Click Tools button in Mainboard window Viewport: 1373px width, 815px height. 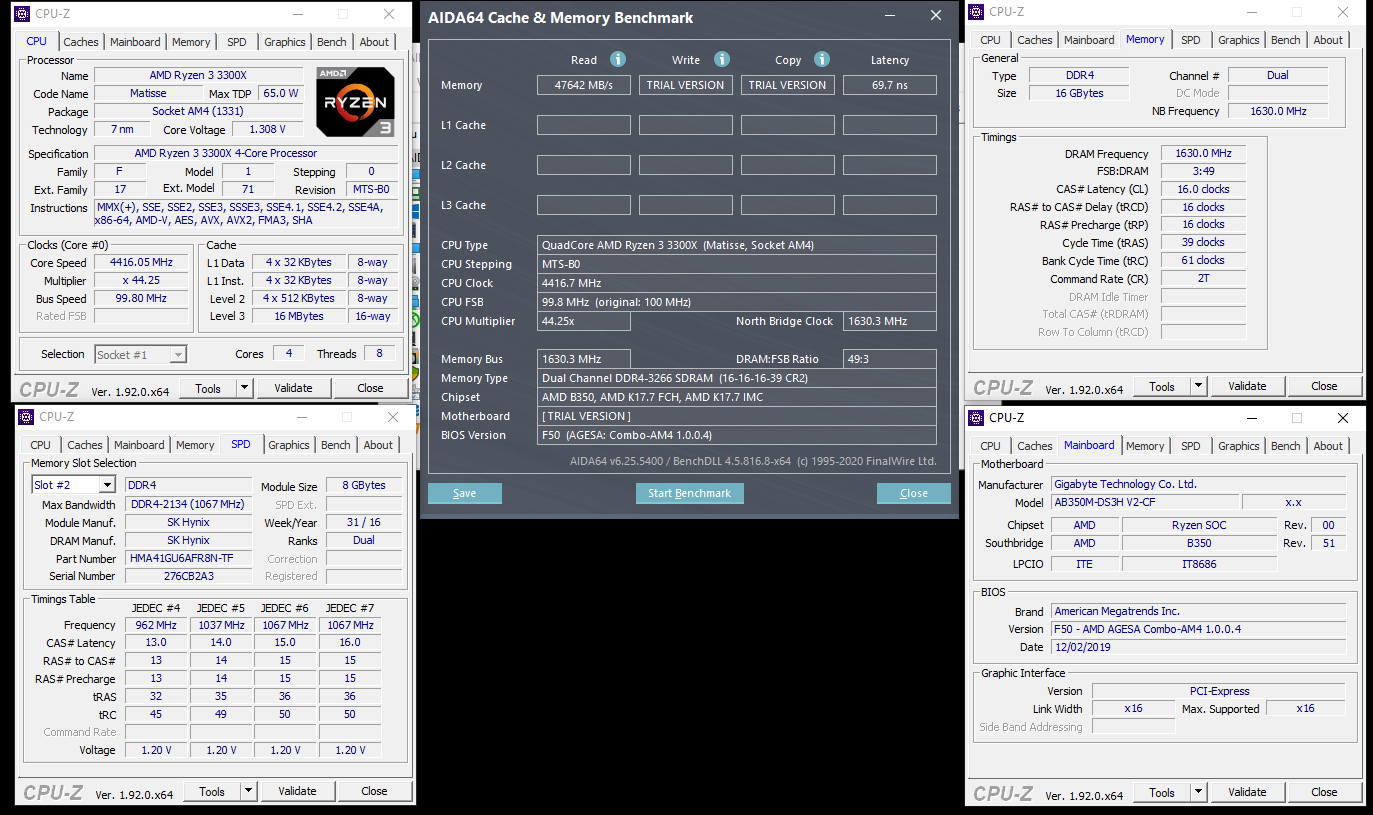1162,792
